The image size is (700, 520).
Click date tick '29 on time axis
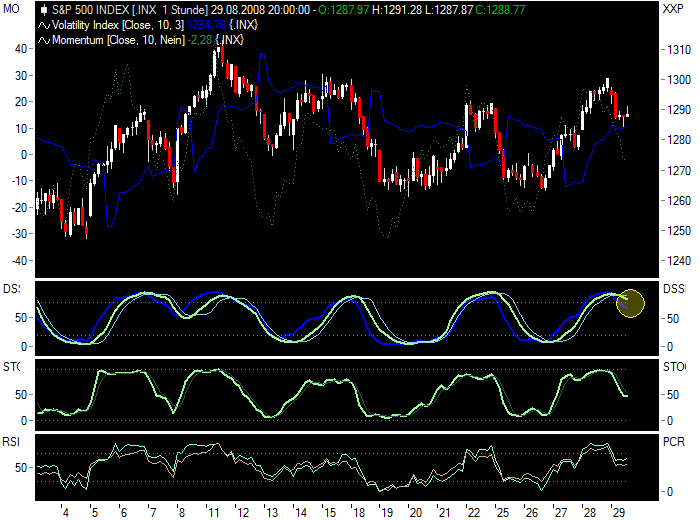pos(618,512)
